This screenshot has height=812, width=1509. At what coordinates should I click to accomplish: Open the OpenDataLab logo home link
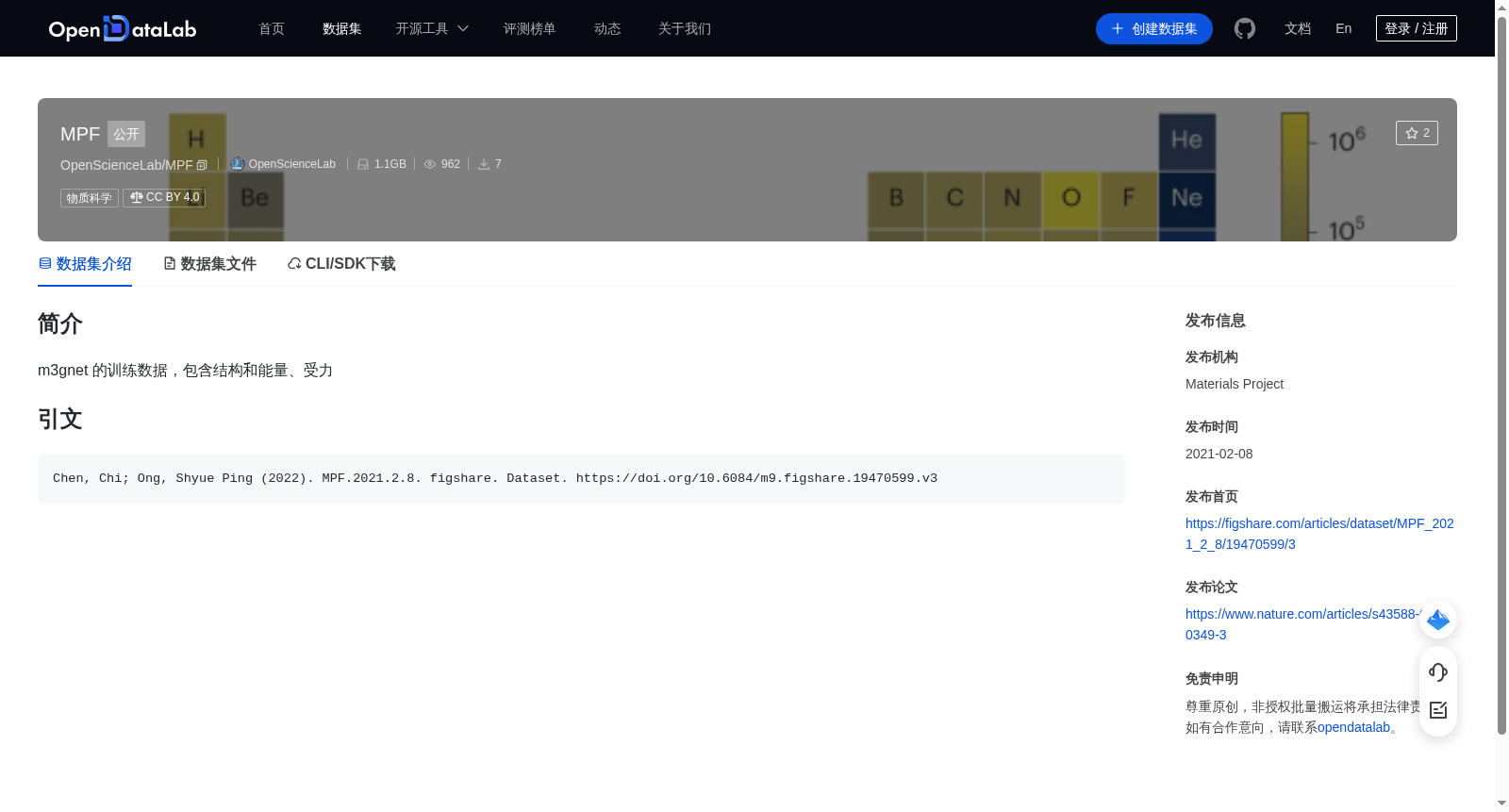123,29
